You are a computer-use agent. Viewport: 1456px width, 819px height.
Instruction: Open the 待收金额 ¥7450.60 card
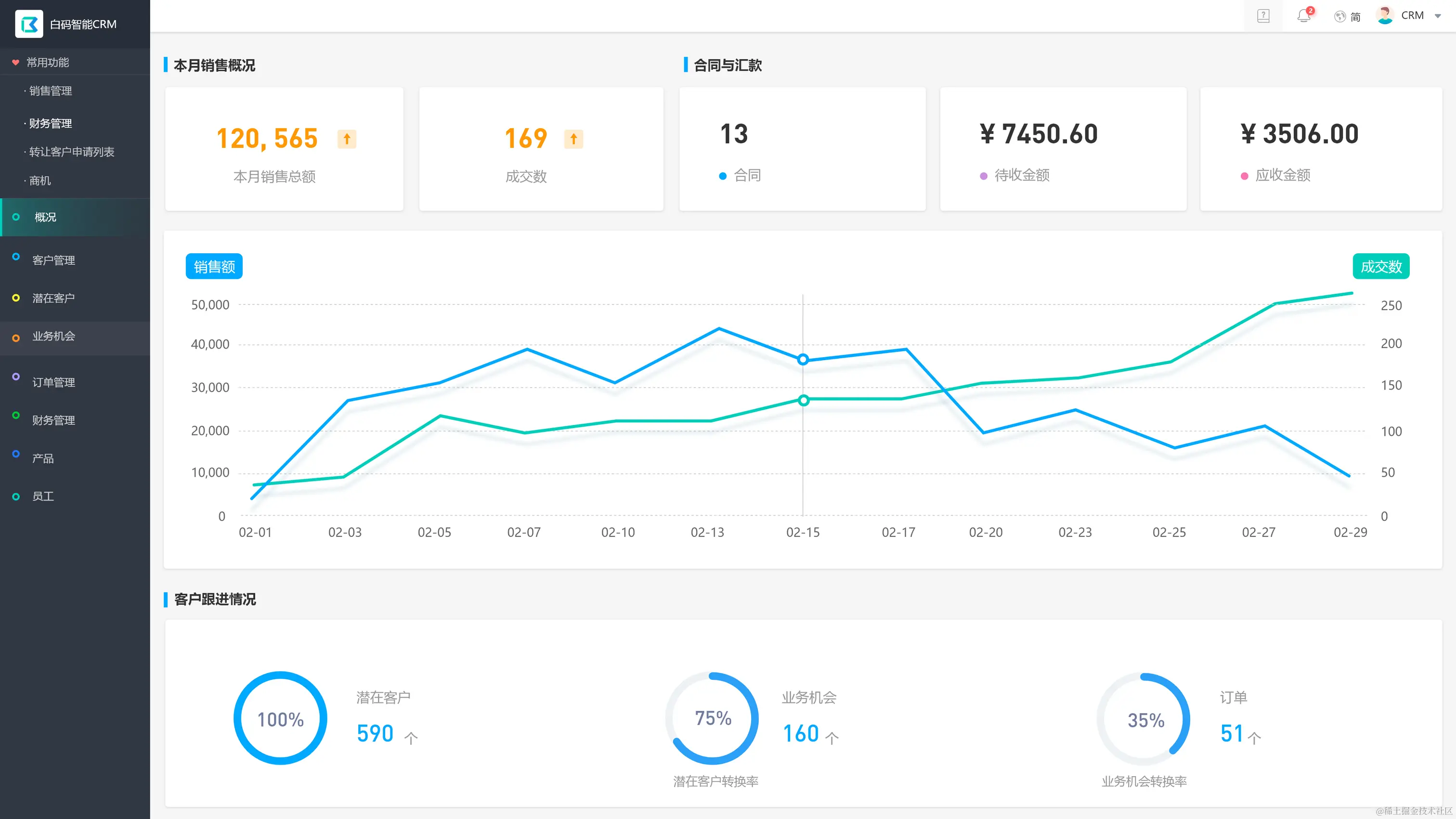coord(1063,149)
